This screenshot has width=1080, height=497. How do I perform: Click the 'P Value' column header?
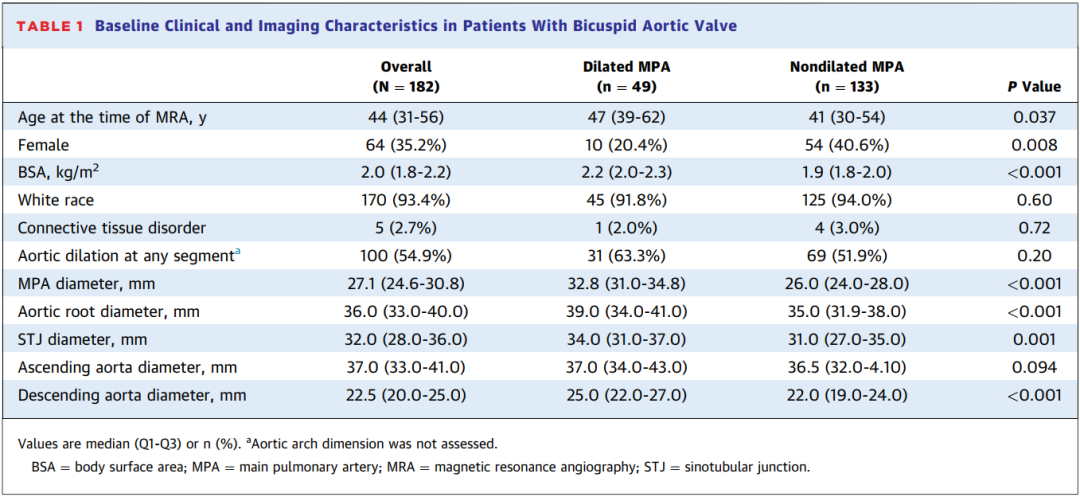(1034, 87)
